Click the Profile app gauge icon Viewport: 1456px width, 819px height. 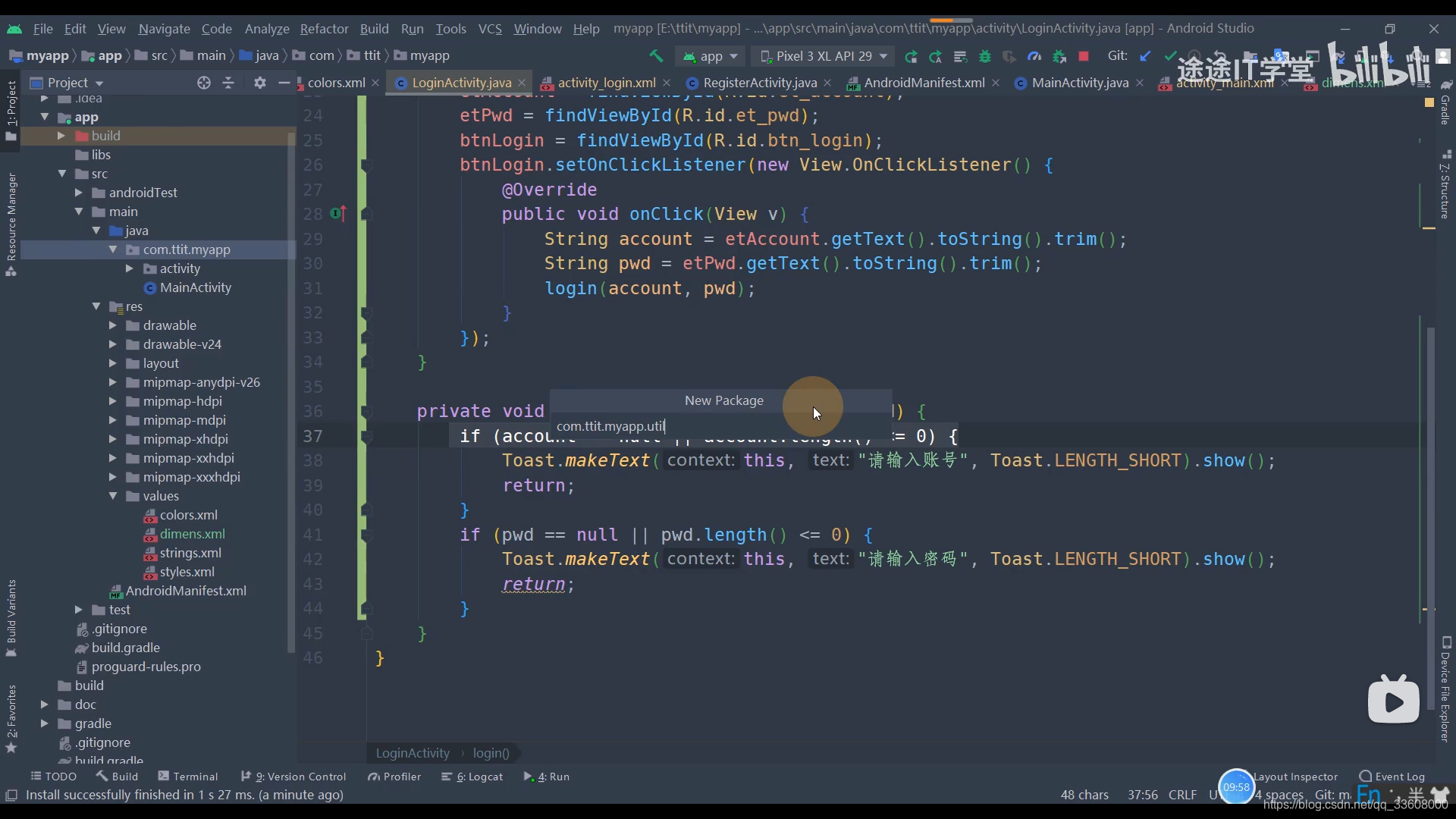1034,56
